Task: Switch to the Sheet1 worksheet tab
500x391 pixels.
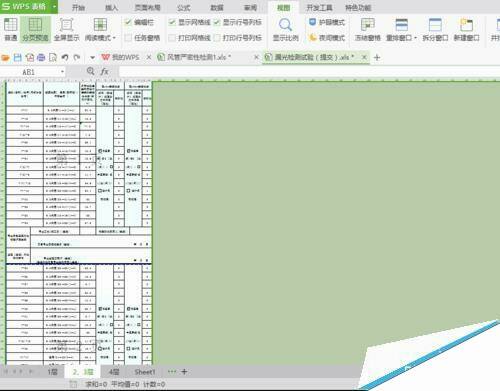Action: click(145, 372)
